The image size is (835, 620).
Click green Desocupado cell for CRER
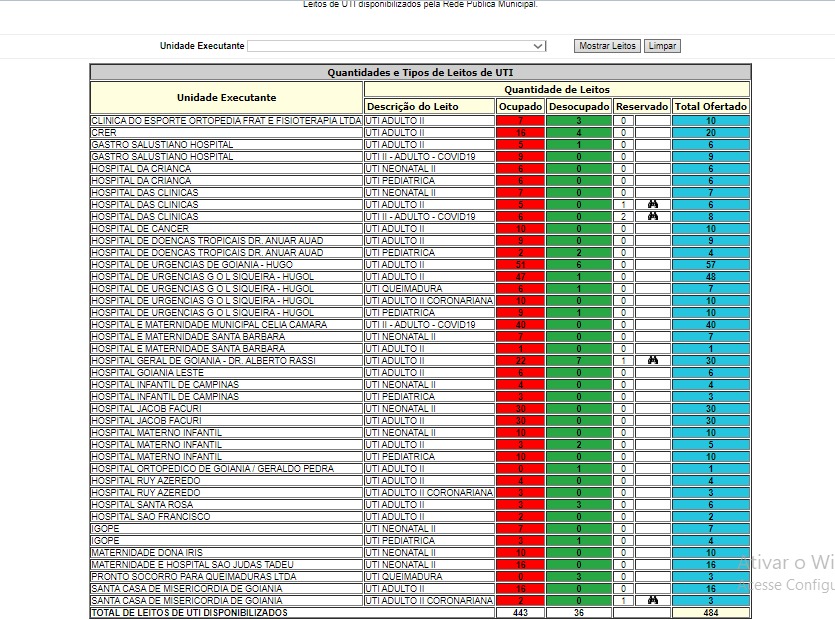(578, 133)
